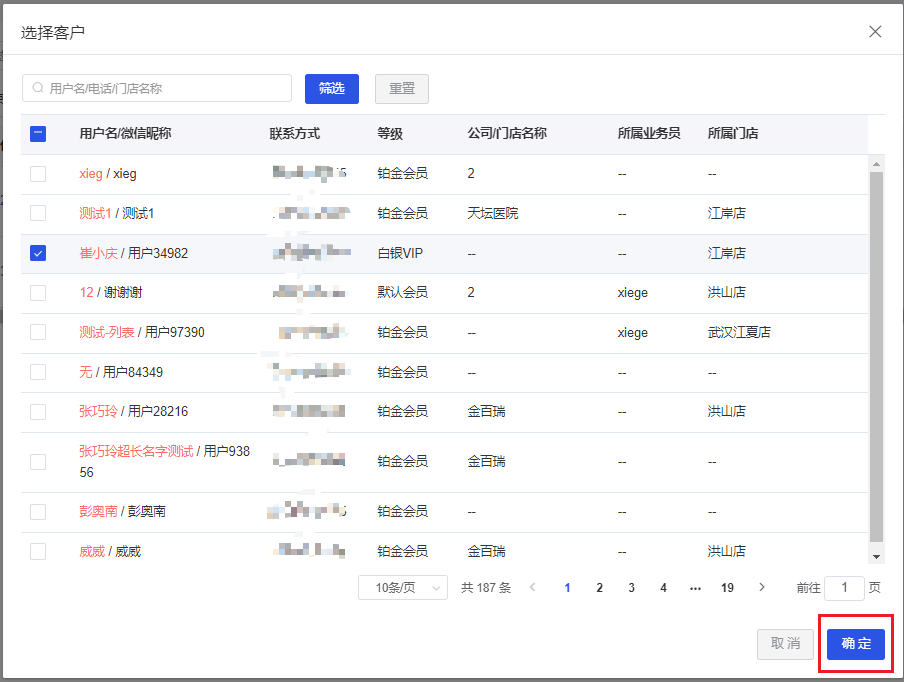The width and height of the screenshot is (904, 682).
Task: Click the 取消 cancel button
Action: tap(785, 644)
